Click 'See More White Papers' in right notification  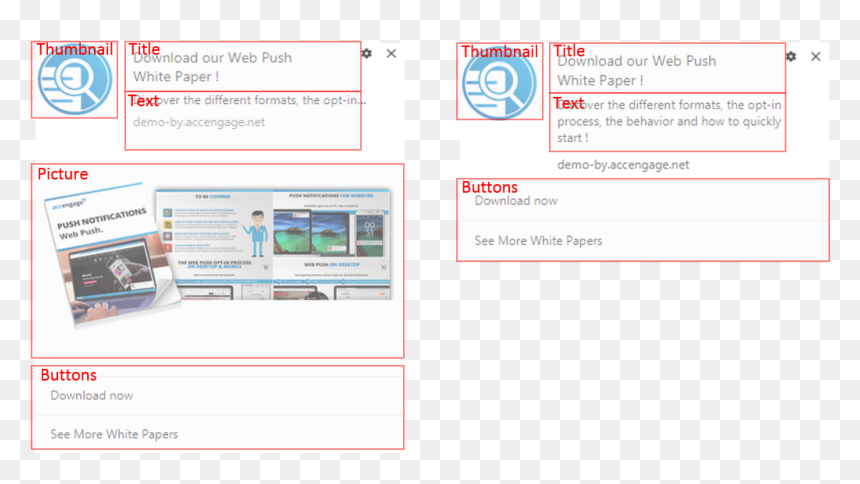click(x=539, y=240)
